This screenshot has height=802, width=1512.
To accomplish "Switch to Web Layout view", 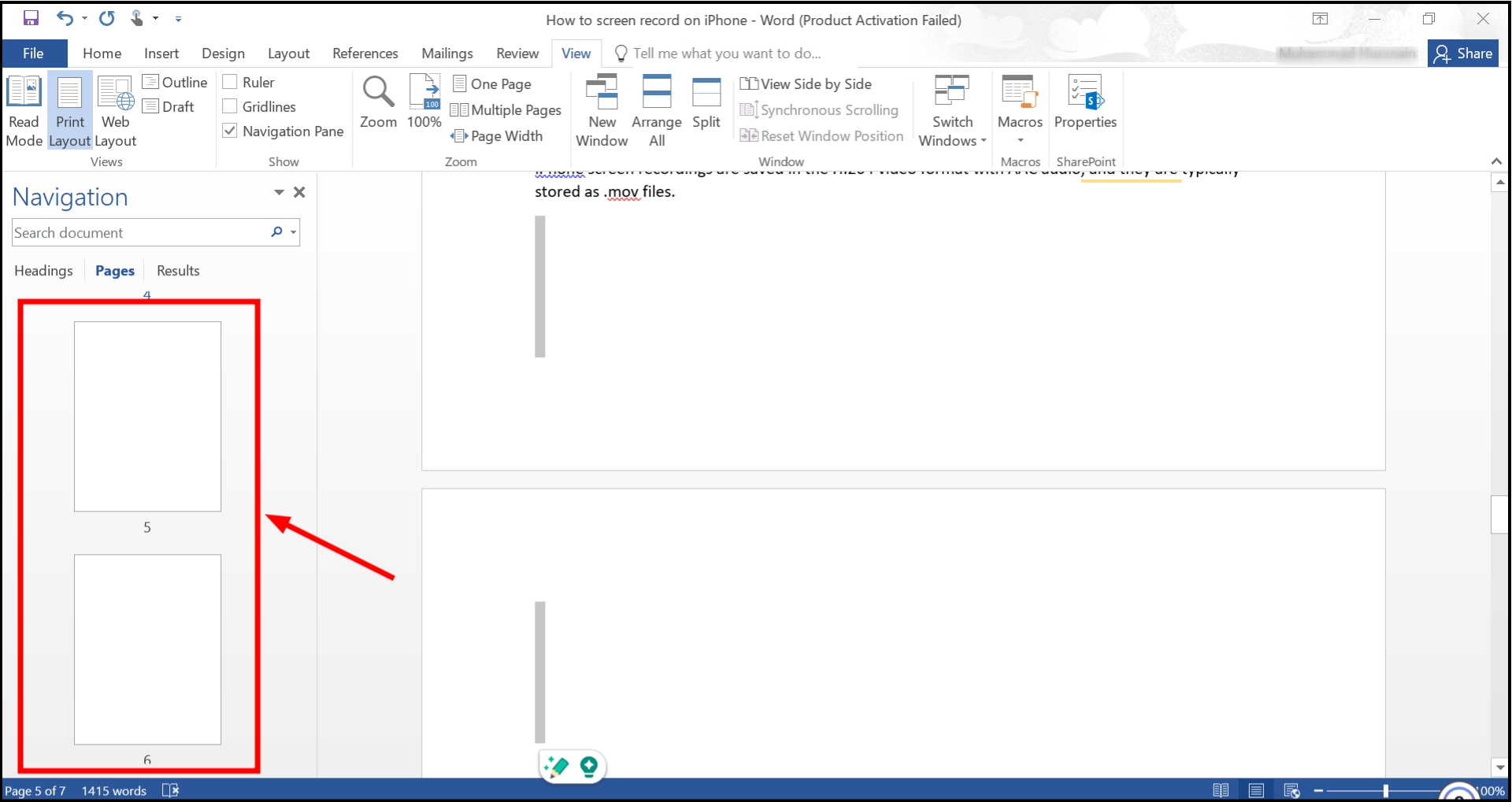I will click(x=116, y=111).
